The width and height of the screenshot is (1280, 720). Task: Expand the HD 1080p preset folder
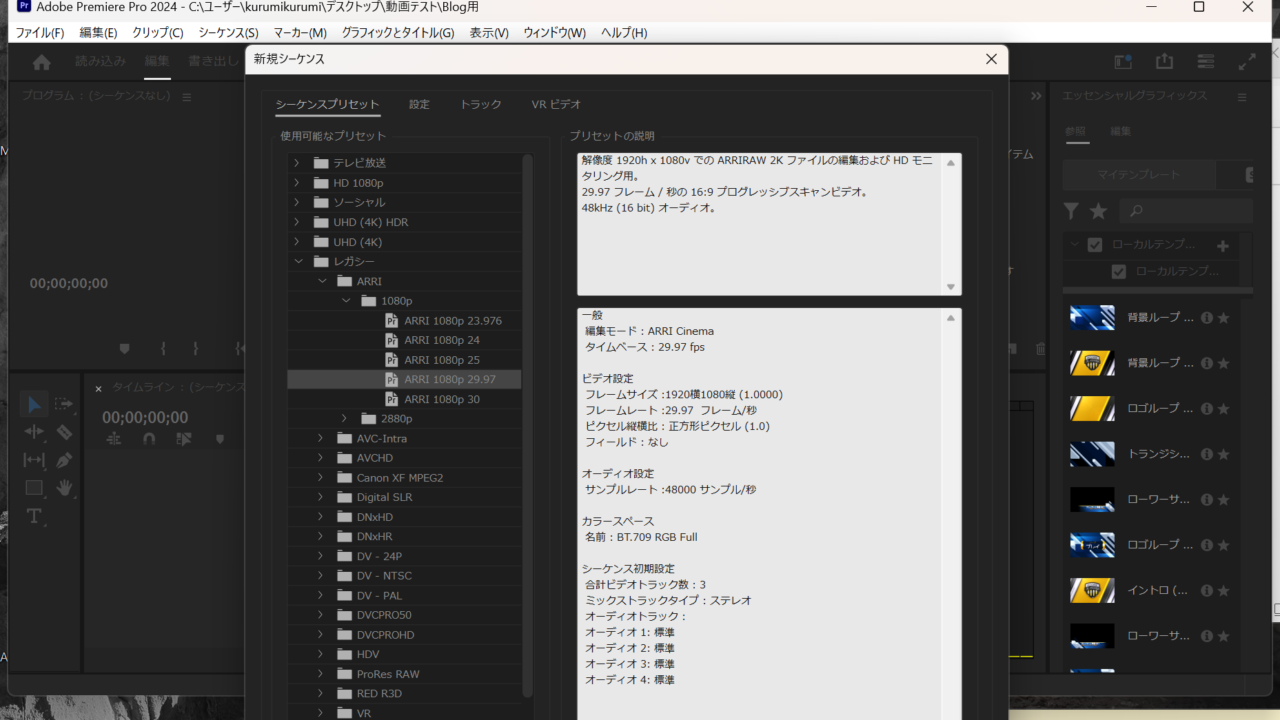tap(296, 183)
